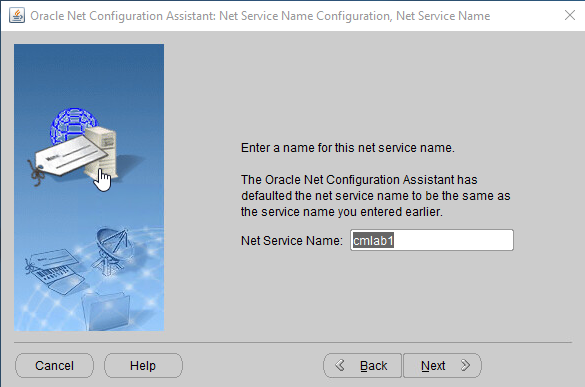585x387 pixels.
Task: Click "Enter a name for this net service name."
Action: point(348,148)
